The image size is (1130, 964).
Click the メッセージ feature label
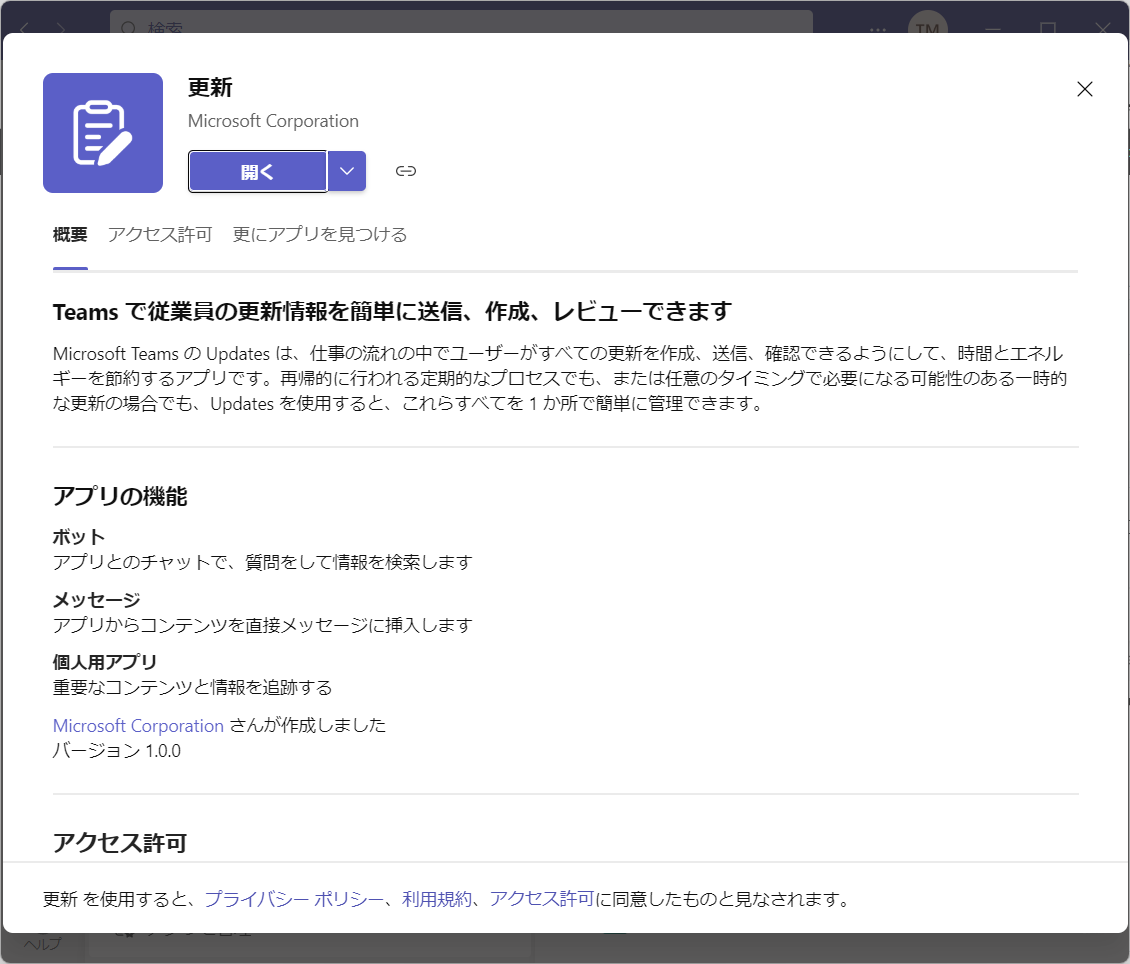97,599
